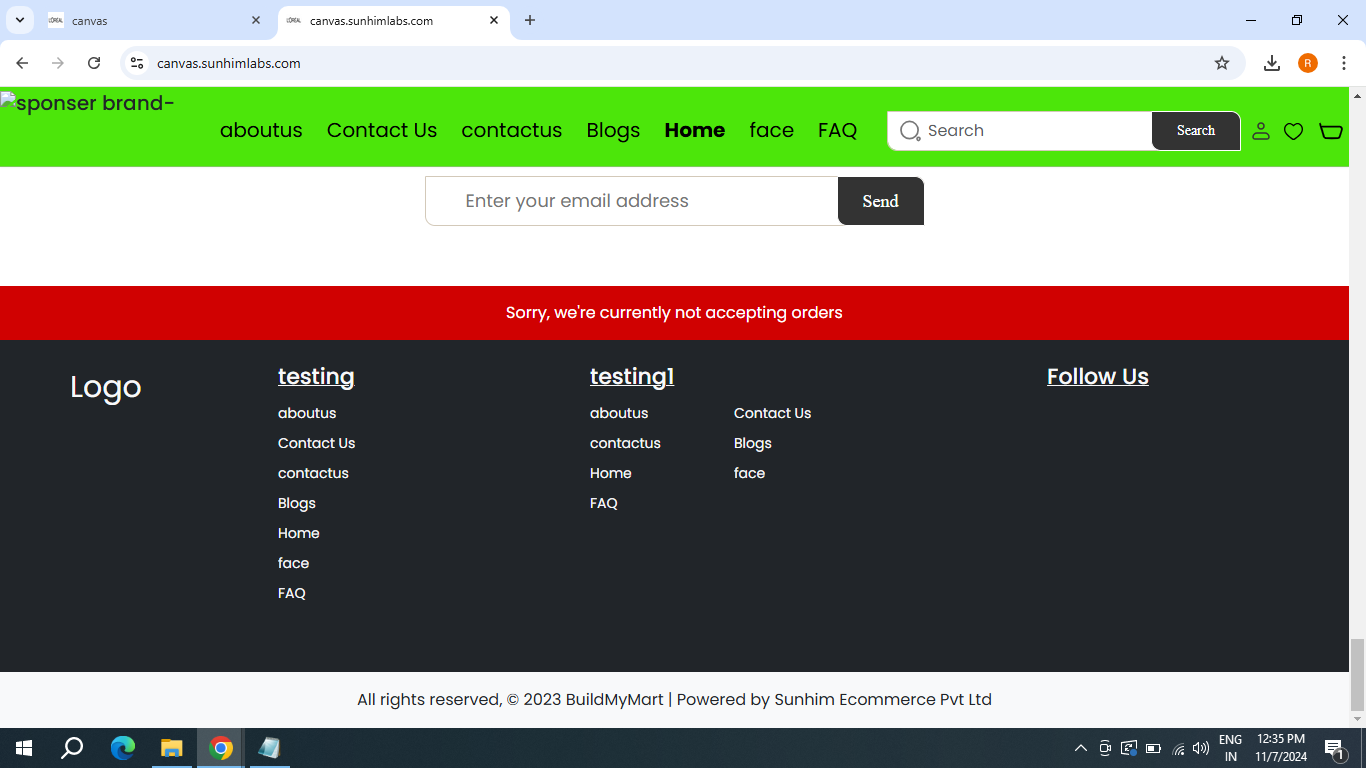Go back to previous page
The width and height of the screenshot is (1366, 768).
point(22,63)
